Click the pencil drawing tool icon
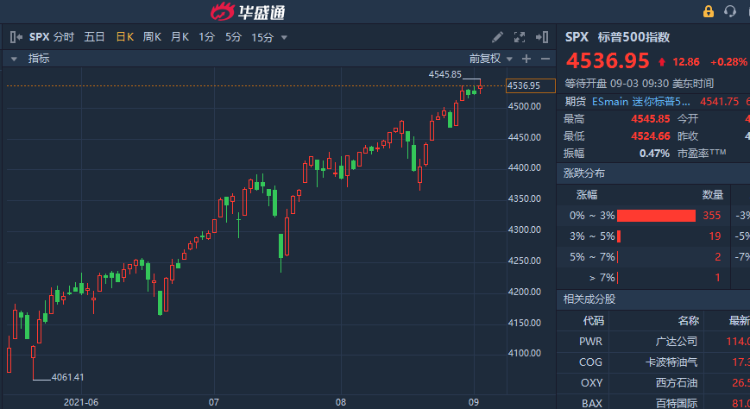Image resolution: width=750 pixels, height=409 pixels. tap(498, 37)
